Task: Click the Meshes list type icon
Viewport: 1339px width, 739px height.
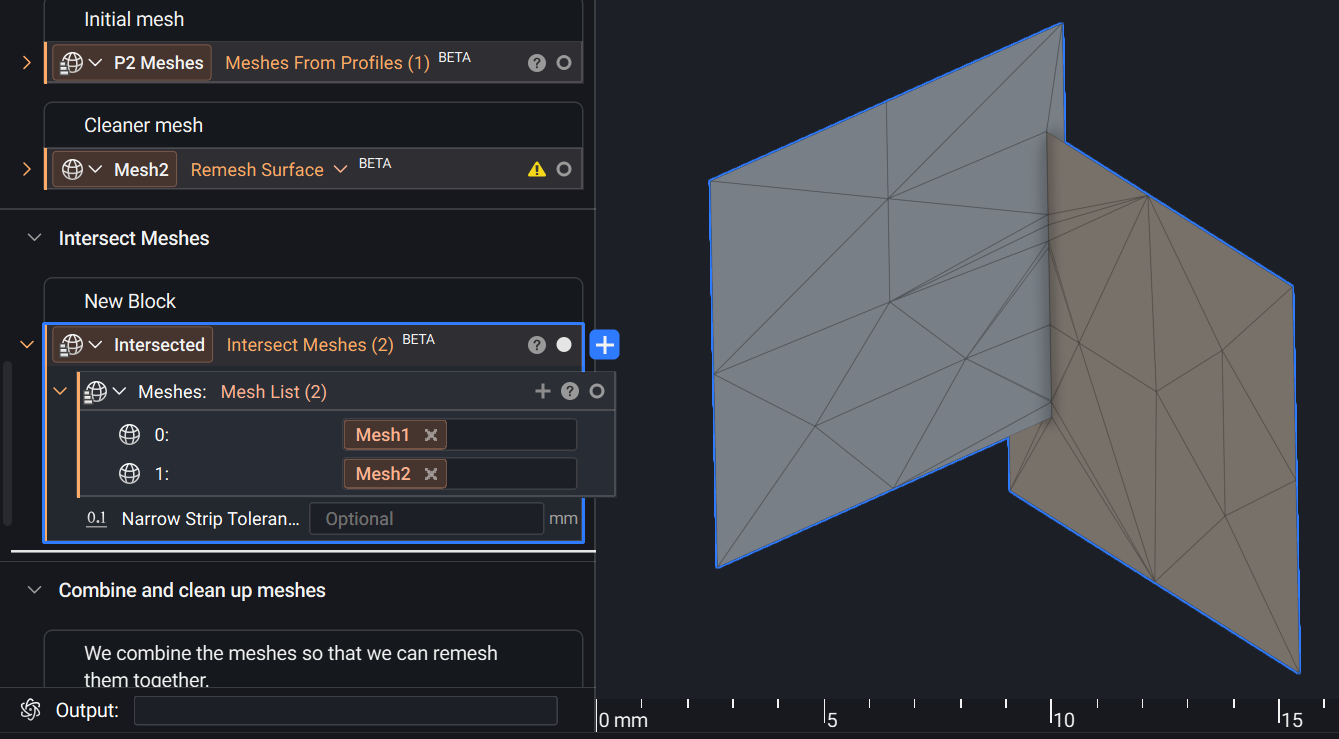Action: 96,392
